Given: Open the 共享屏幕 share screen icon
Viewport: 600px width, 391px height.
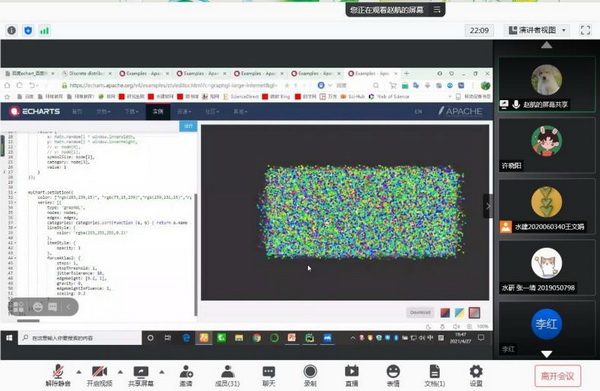Looking at the screenshot, I should point(141,376).
